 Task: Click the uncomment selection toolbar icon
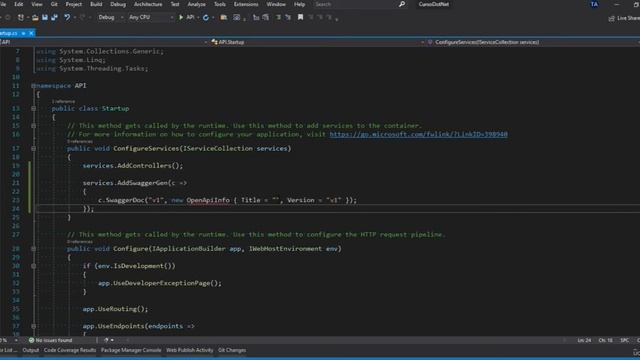288,18
